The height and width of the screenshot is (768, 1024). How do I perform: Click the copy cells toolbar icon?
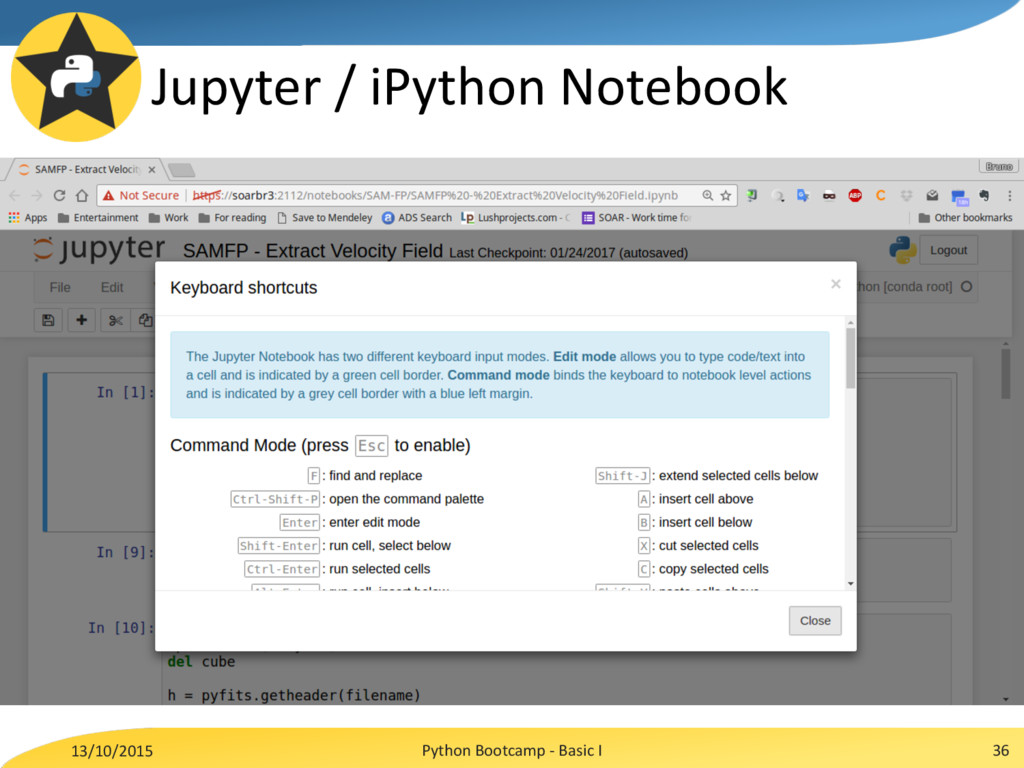pos(145,320)
